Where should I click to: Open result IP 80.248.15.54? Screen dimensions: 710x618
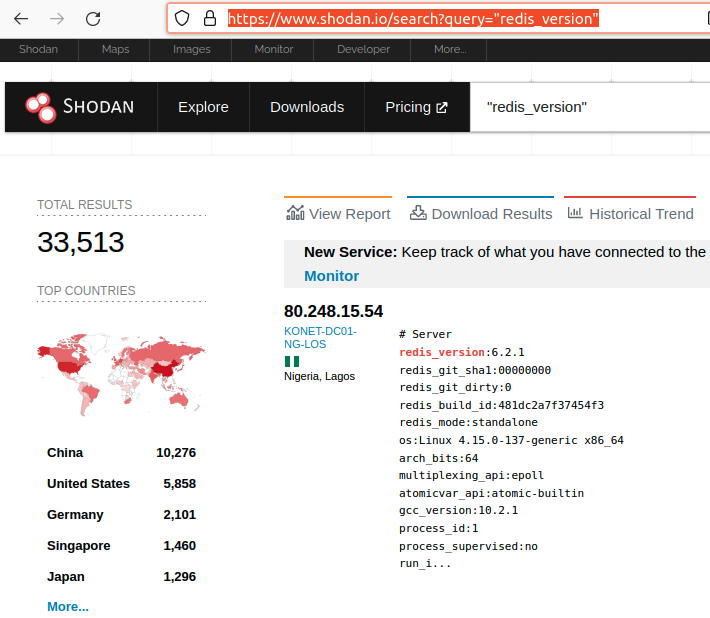[x=333, y=311]
